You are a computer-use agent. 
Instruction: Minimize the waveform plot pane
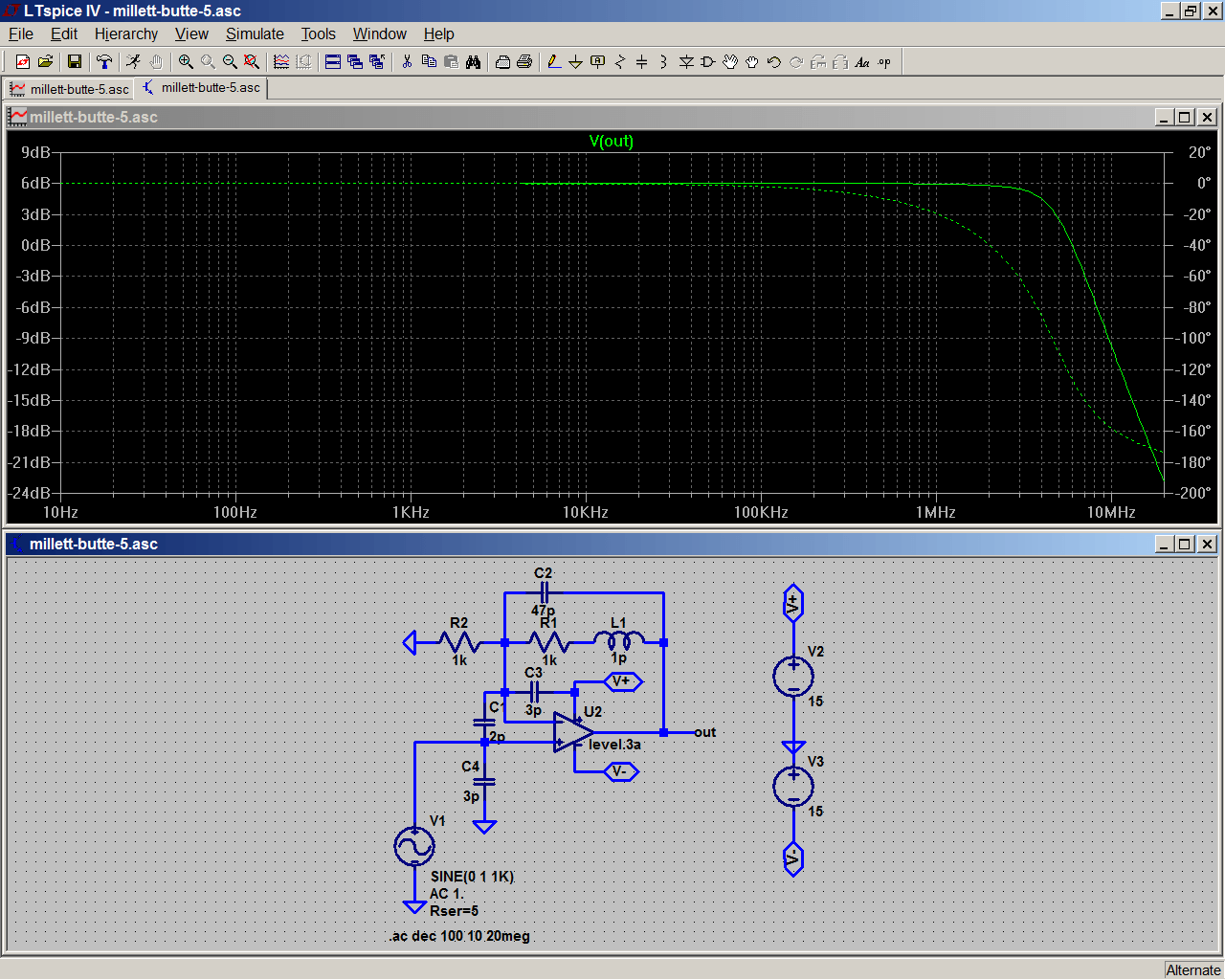click(x=1164, y=117)
